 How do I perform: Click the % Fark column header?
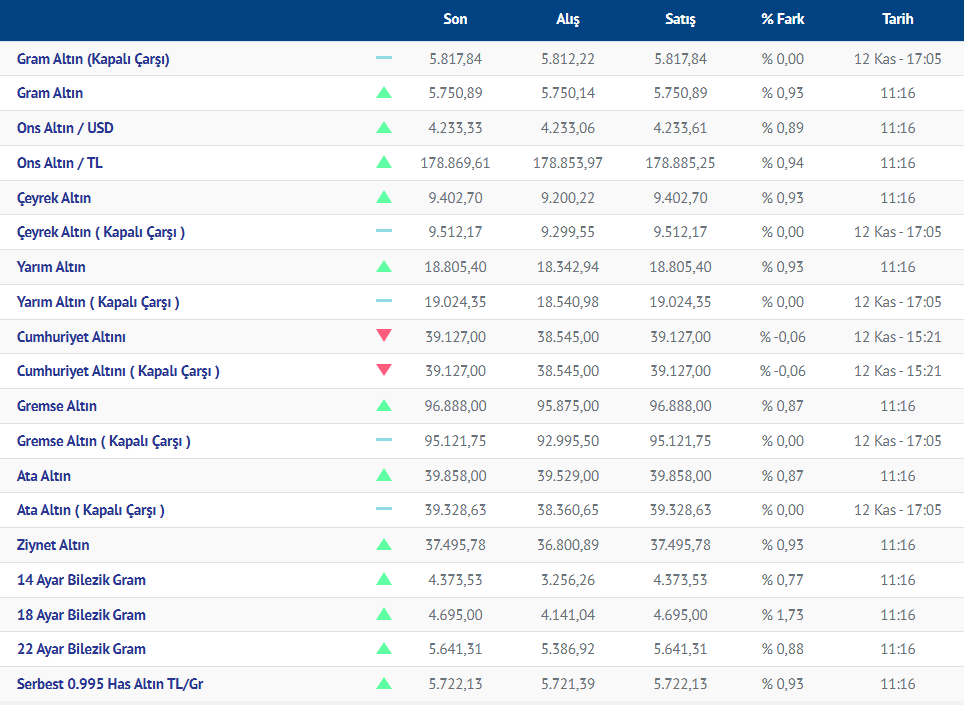(782, 19)
